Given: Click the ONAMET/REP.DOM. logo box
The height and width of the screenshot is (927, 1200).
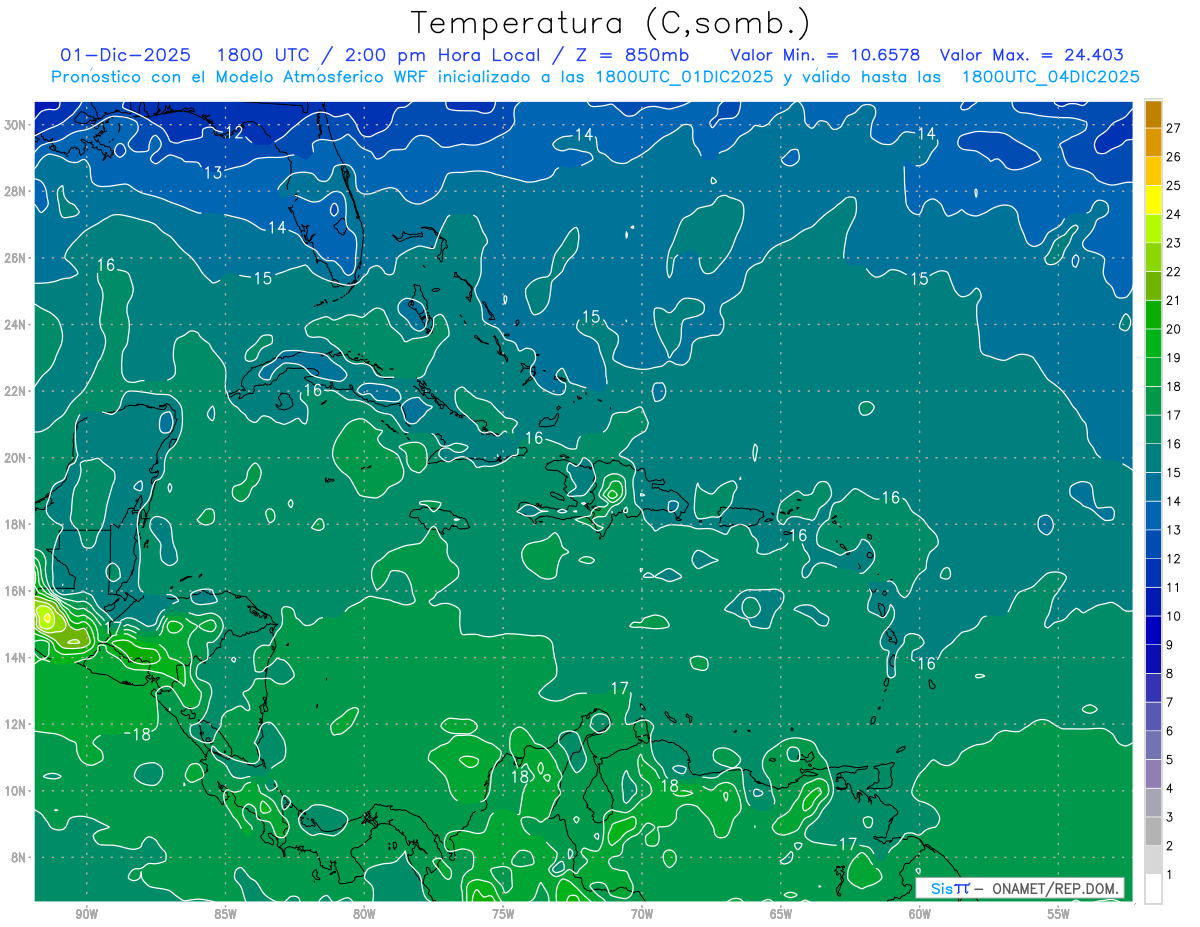Looking at the screenshot, I should 1020,888.
